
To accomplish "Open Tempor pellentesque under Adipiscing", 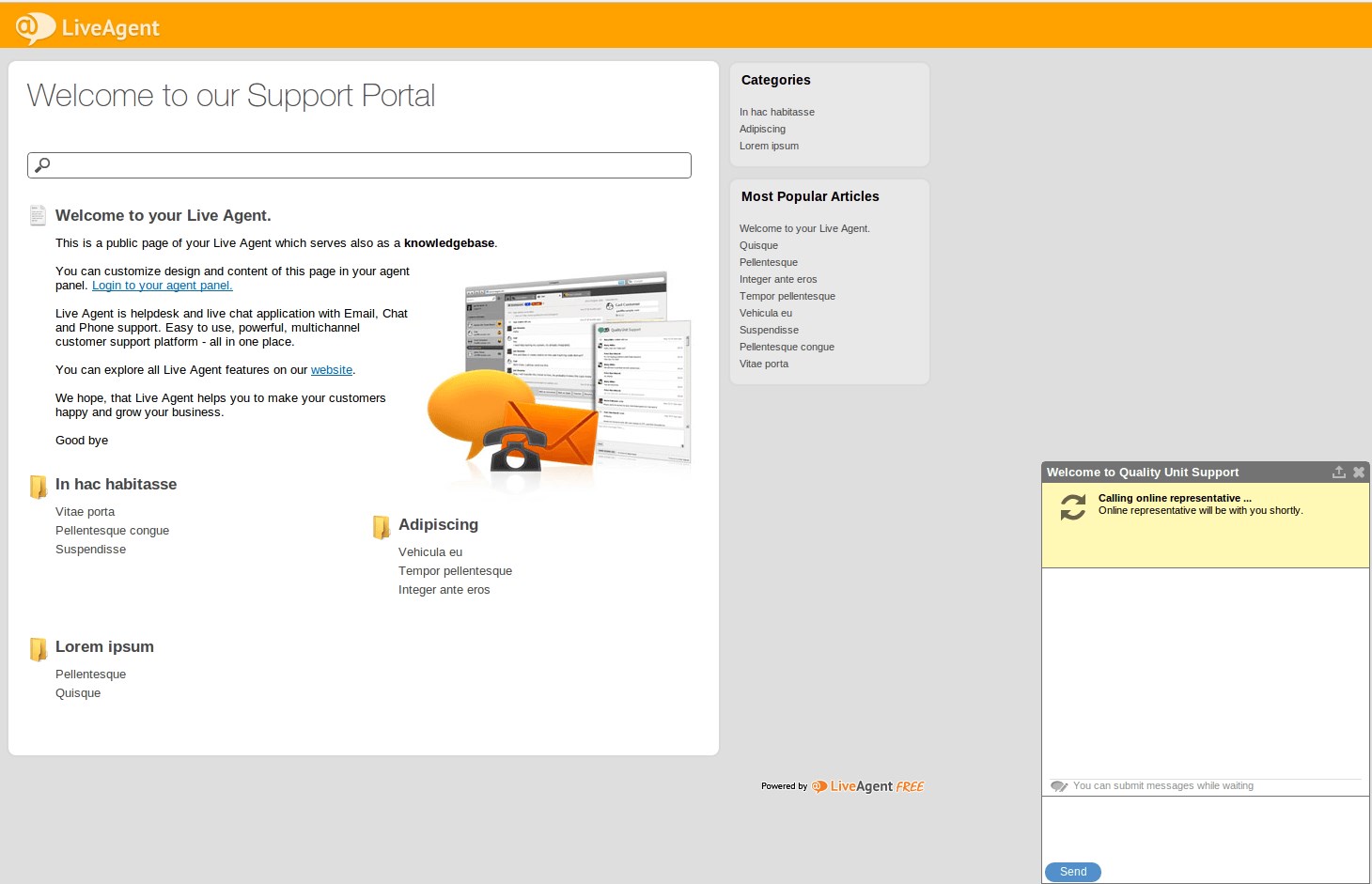I will 456,571.
